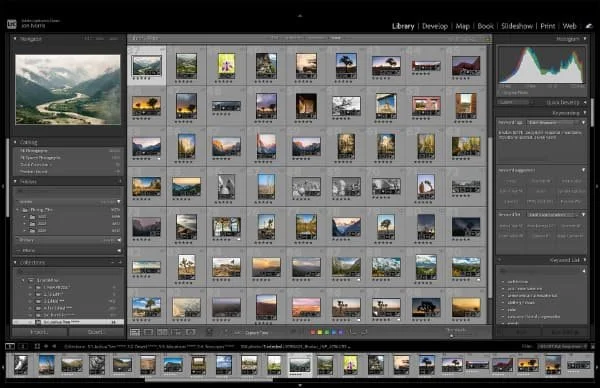Click the Import button

click(x=39, y=332)
